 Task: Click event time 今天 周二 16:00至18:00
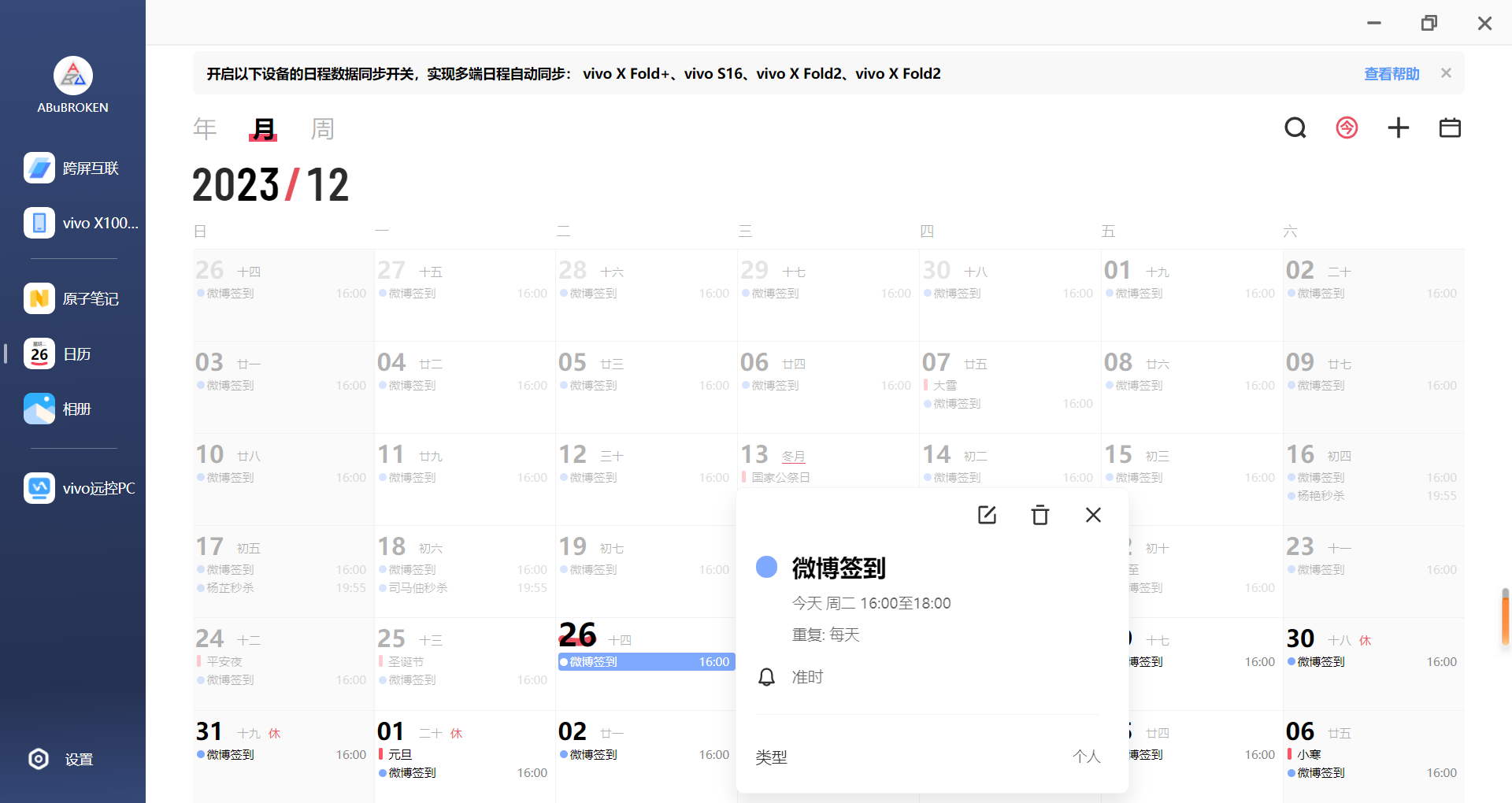tap(871, 603)
